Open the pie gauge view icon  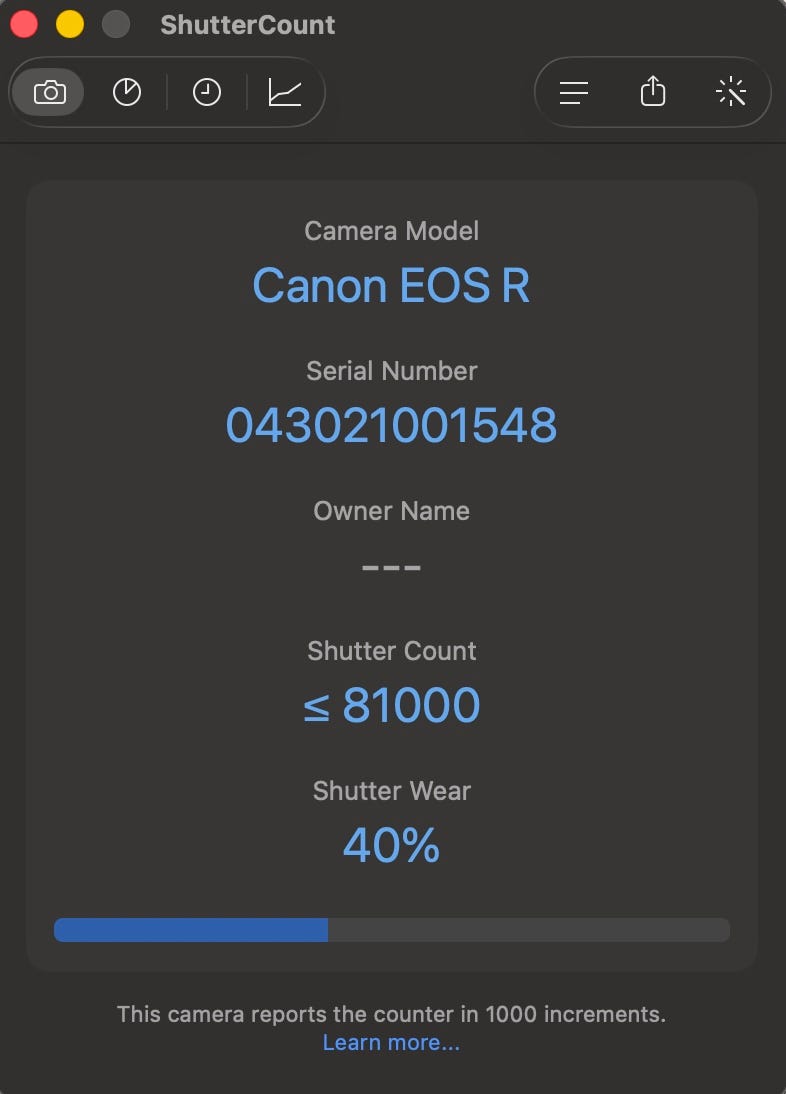[x=127, y=93]
